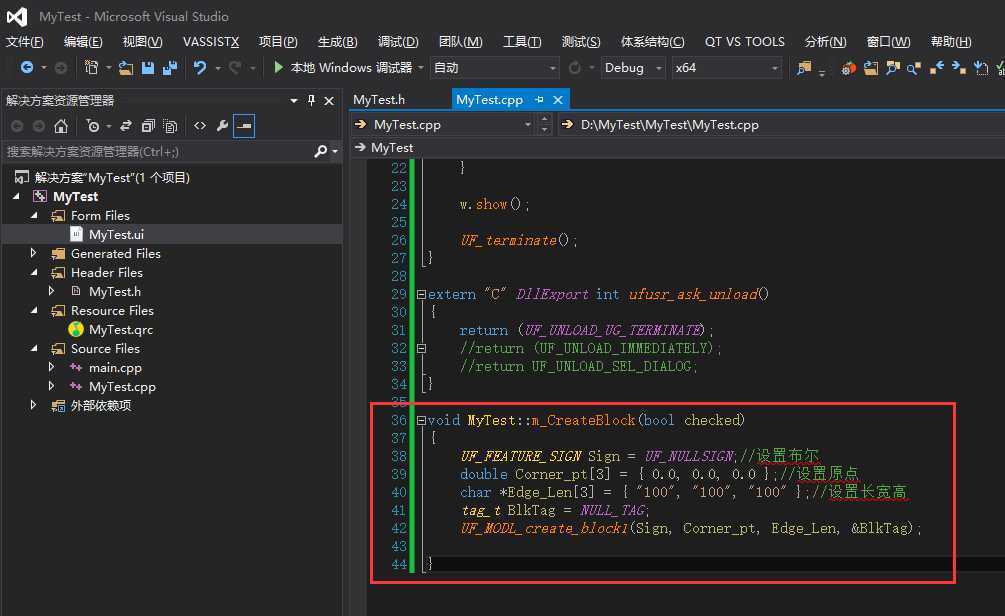Open the 文件(F) menu
The image size is (1005, 616).
24,42
